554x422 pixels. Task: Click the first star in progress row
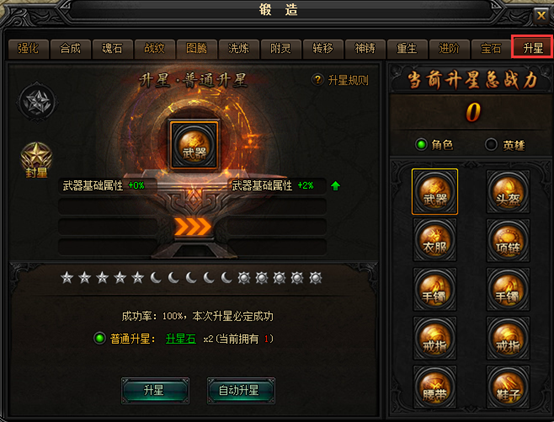pos(67,278)
